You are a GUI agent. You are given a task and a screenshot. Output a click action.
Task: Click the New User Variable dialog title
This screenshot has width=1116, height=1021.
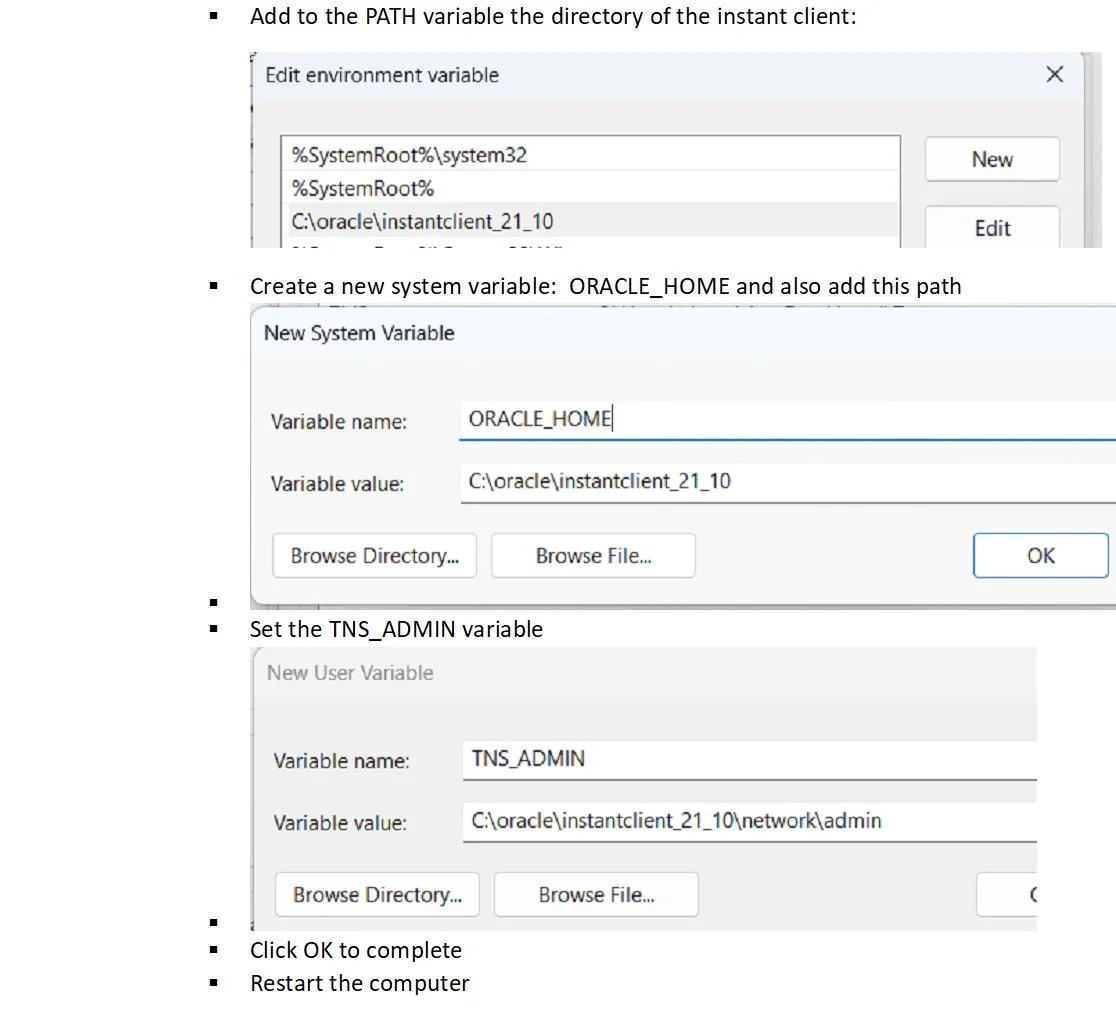pos(348,673)
